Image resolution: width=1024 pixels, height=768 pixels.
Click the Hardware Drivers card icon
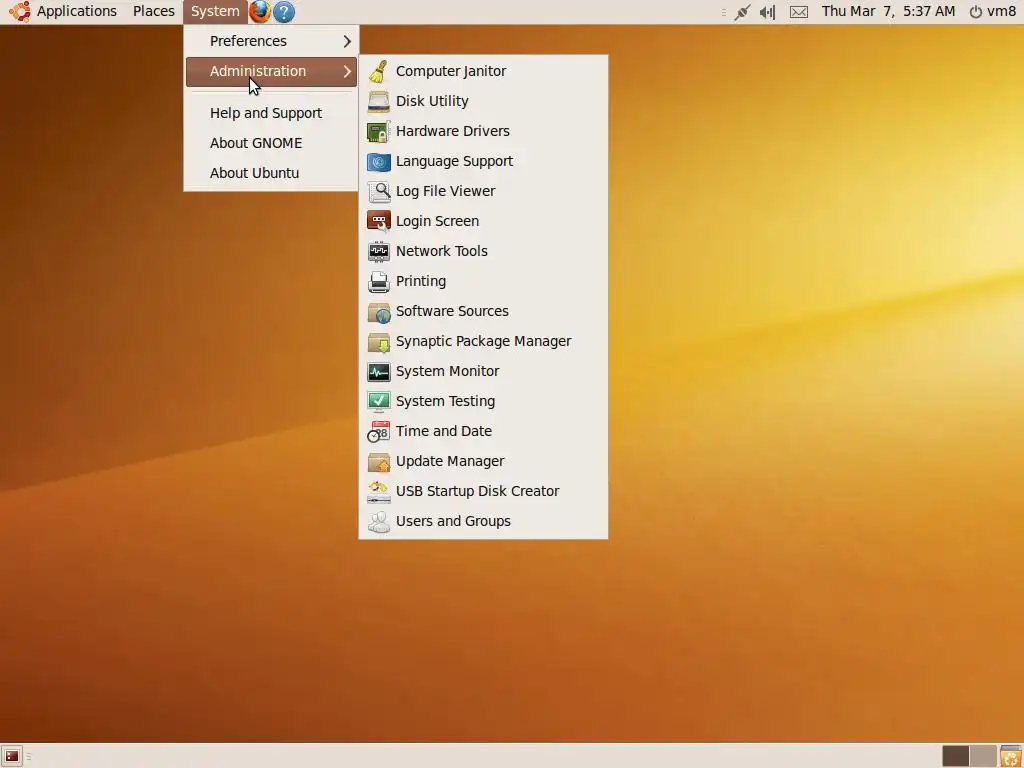click(x=378, y=131)
